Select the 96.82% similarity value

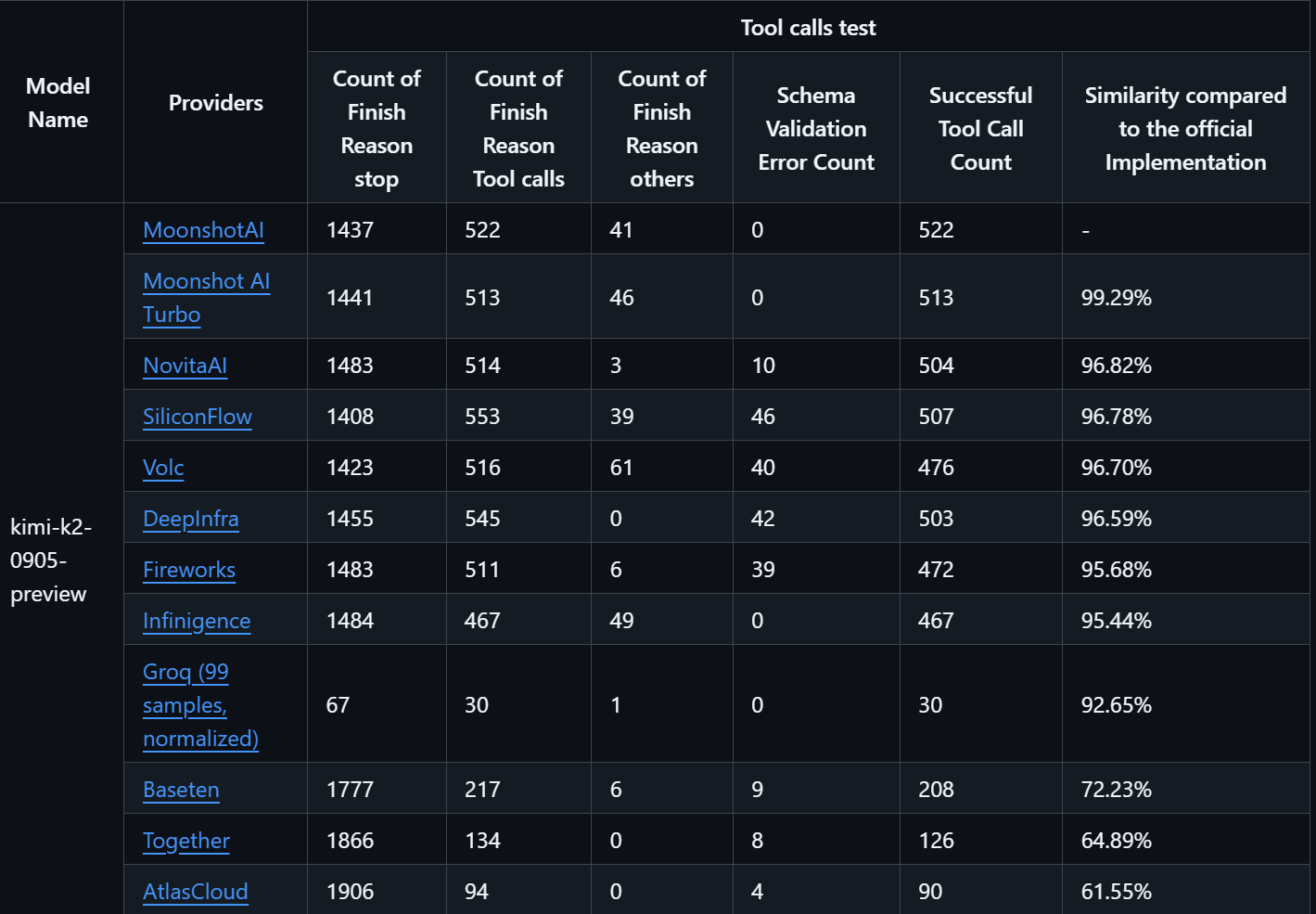coord(1117,366)
